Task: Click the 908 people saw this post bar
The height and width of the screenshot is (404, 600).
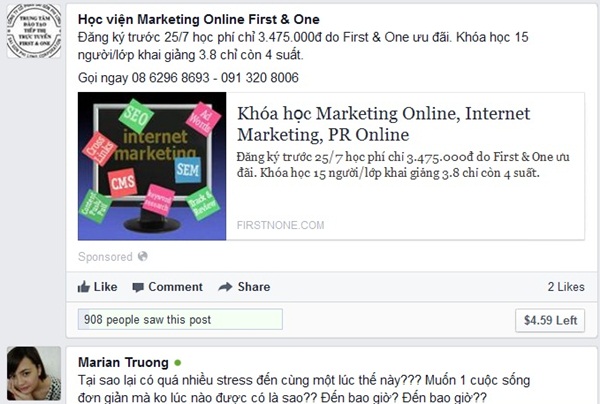Action: pyautogui.click(x=180, y=319)
